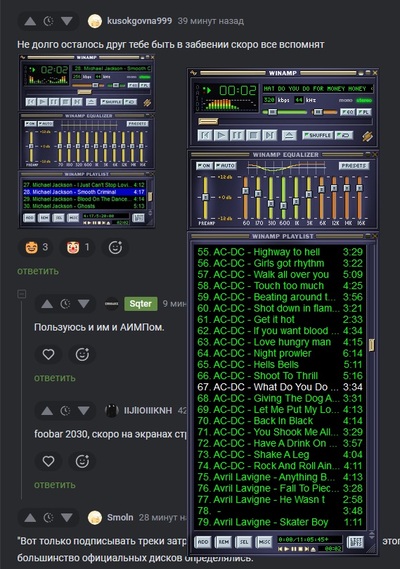Click the eject button in large Winamp
Viewport: 400px width, 569px height.
tap(289, 136)
